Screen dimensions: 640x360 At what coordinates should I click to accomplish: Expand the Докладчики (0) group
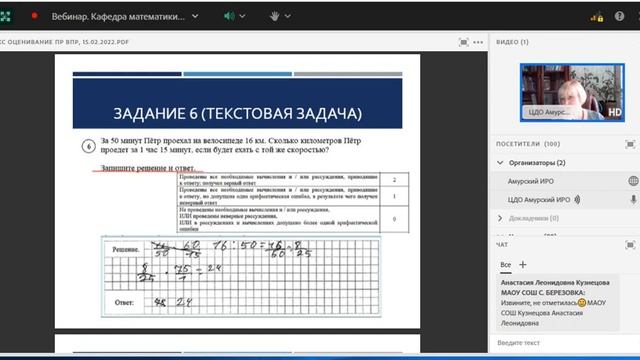(x=500, y=218)
